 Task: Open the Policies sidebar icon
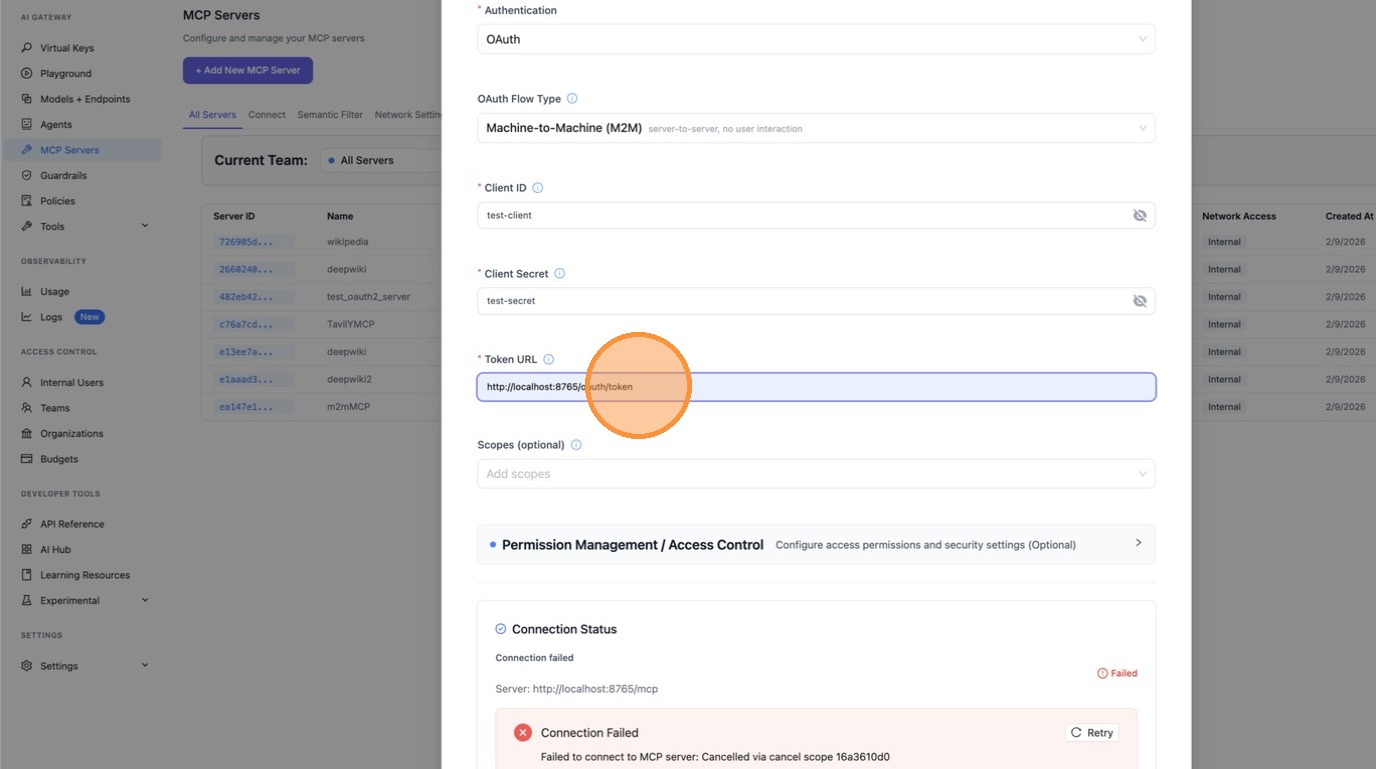[x=27, y=201]
